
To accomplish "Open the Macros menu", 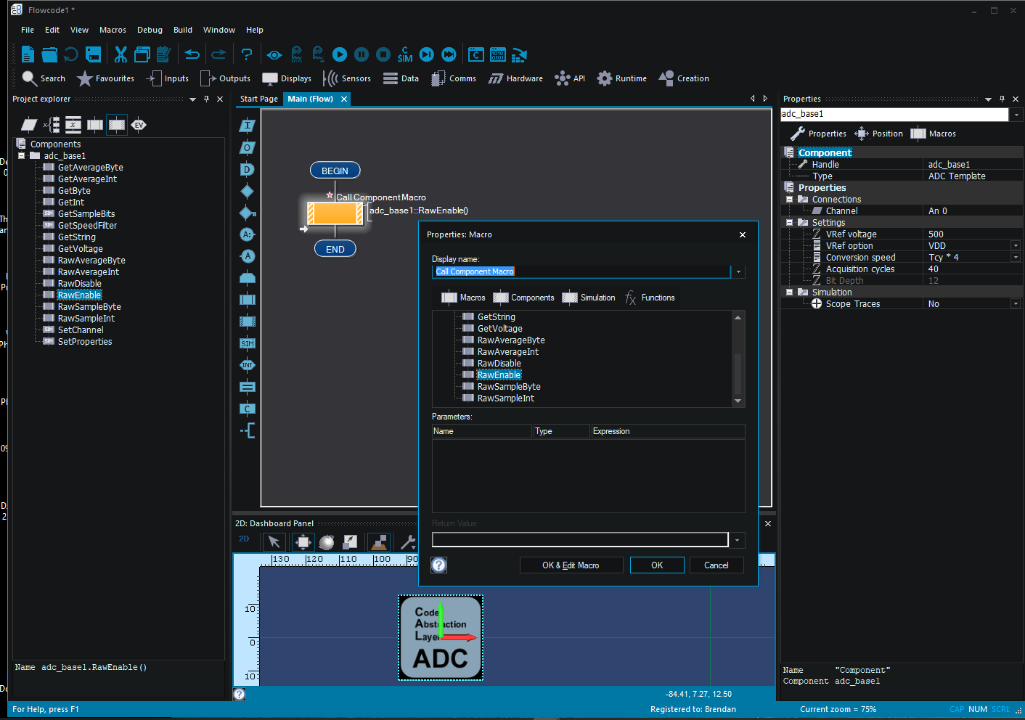I will coord(113,30).
